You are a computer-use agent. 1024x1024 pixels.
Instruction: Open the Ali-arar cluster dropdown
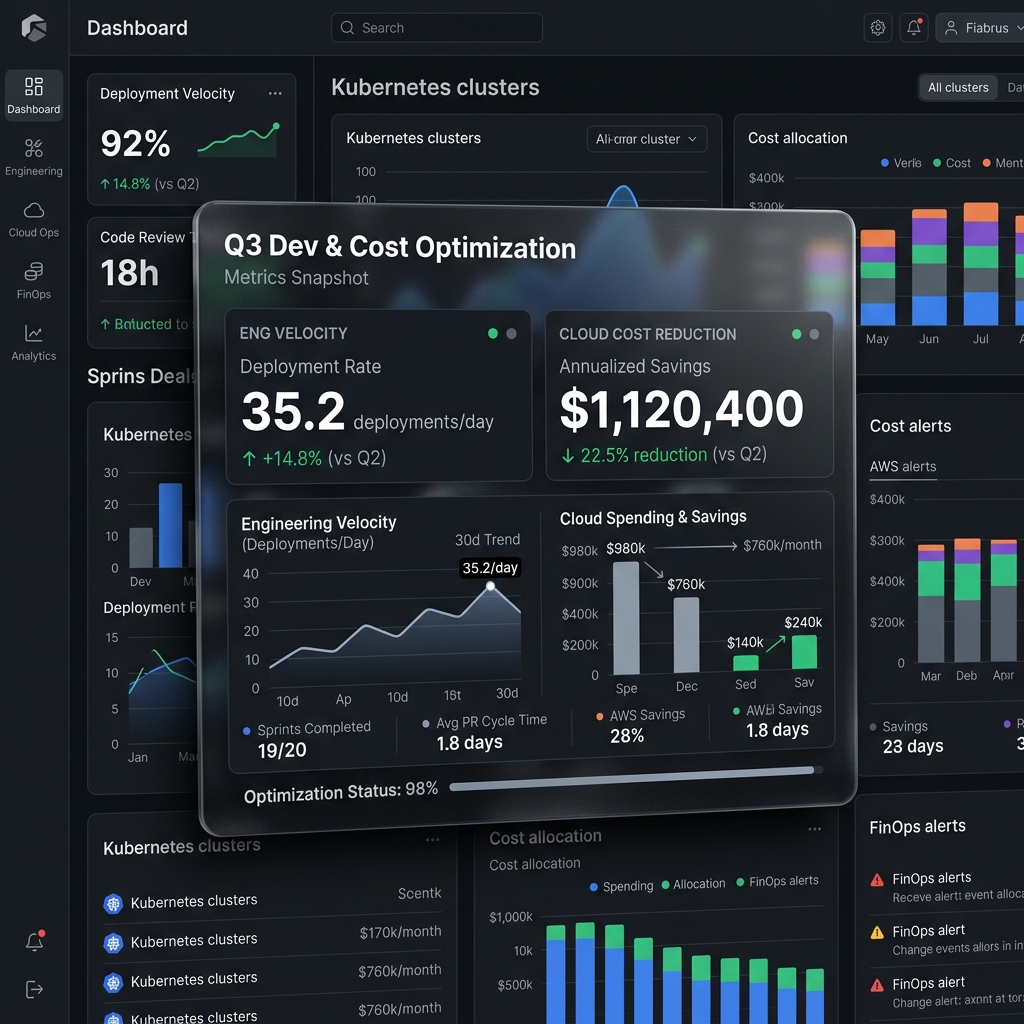[647, 139]
